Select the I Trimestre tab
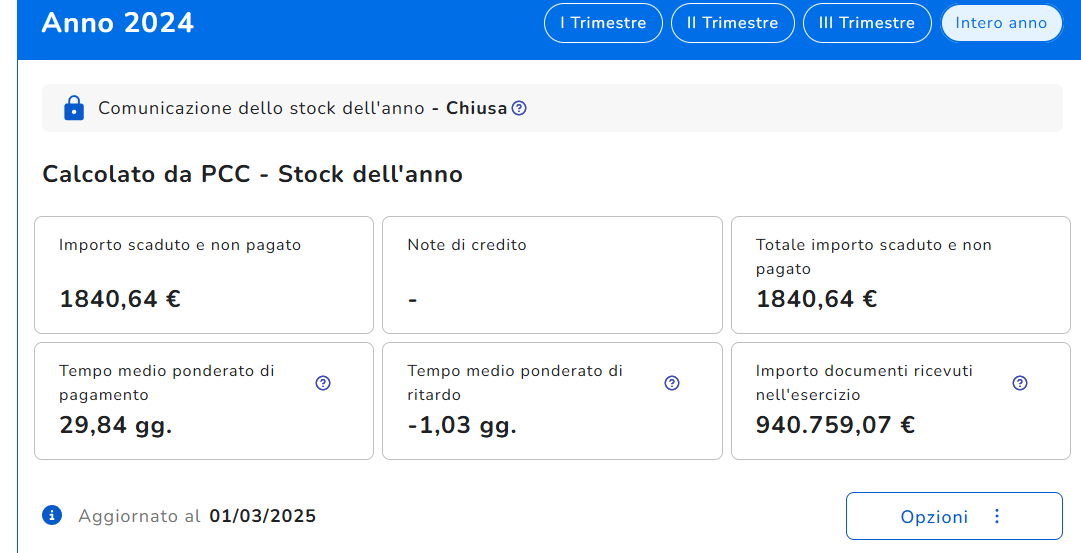Image resolution: width=1081 pixels, height=553 pixels. pos(603,23)
